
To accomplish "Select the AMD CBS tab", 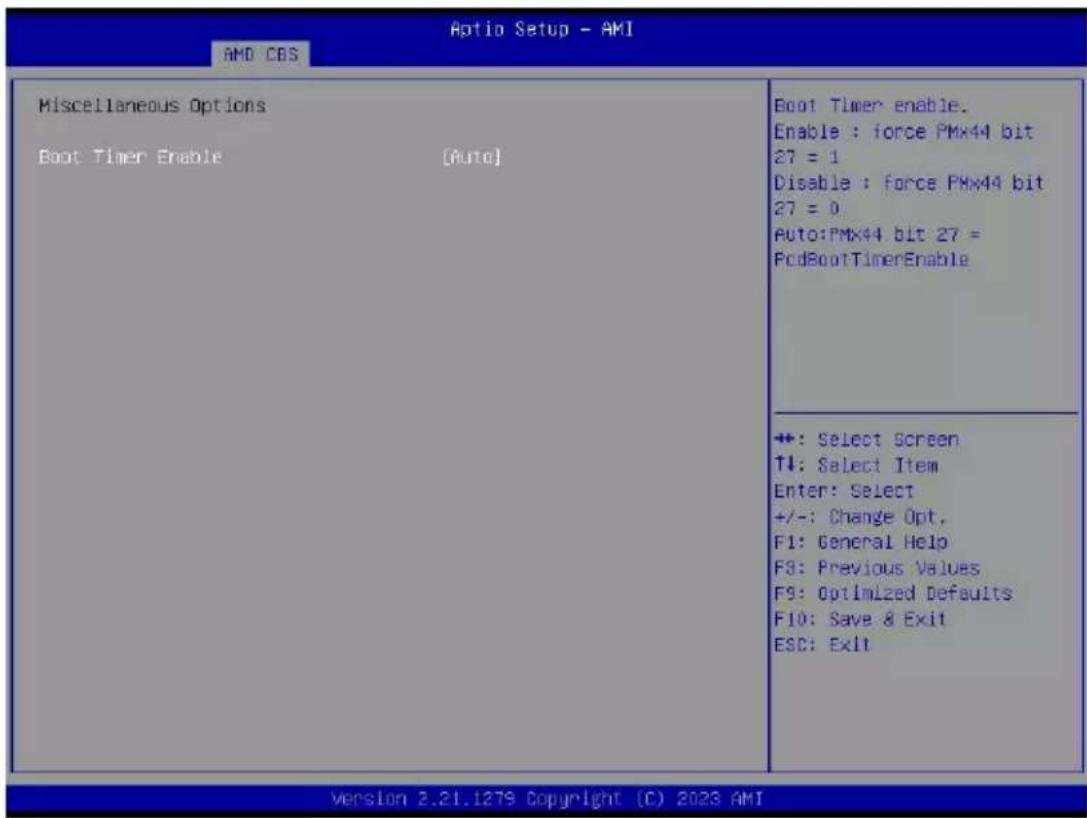I will (261, 54).
